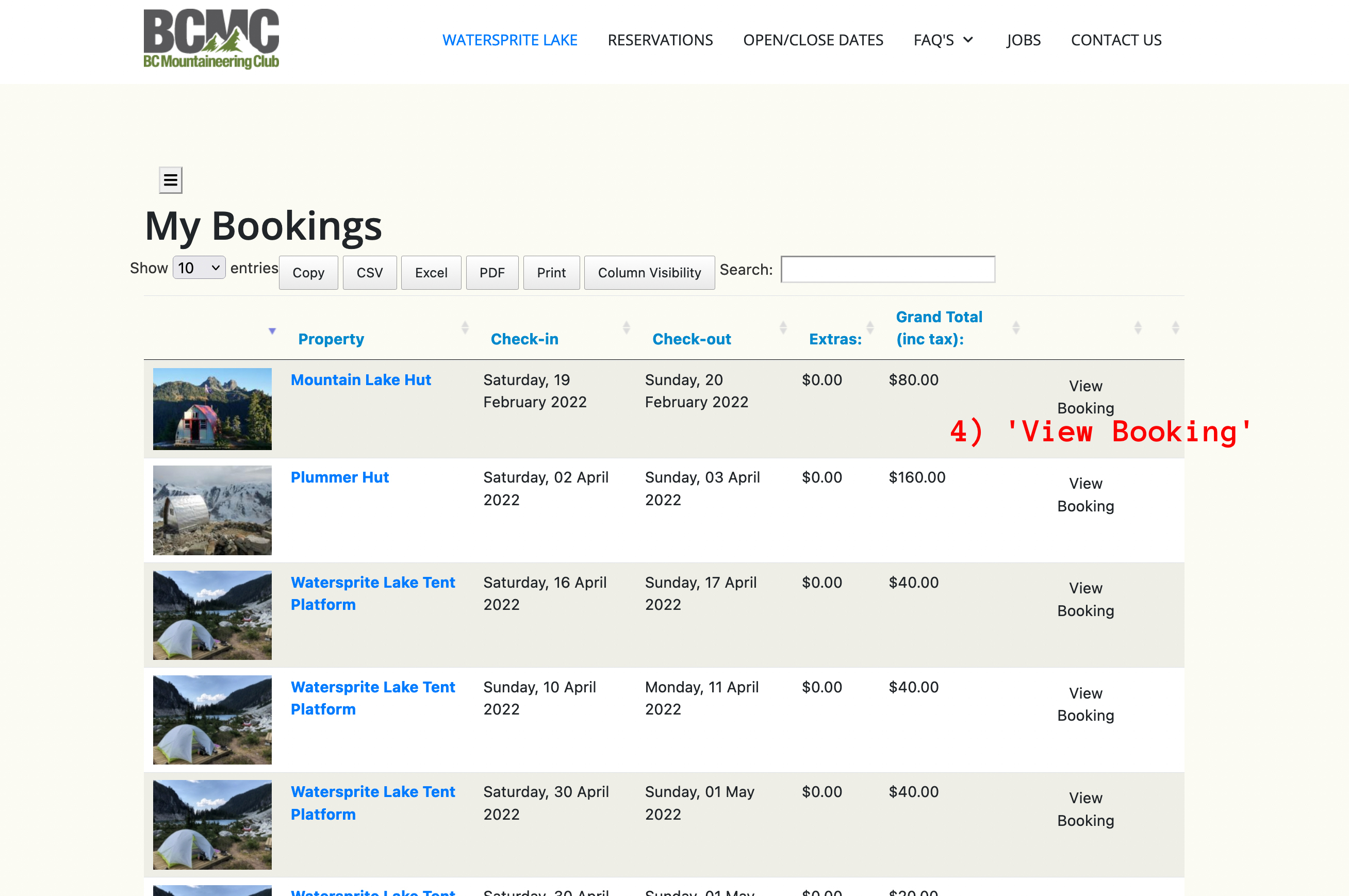
Task: Open the Jobs page
Action: point(1023,40)
